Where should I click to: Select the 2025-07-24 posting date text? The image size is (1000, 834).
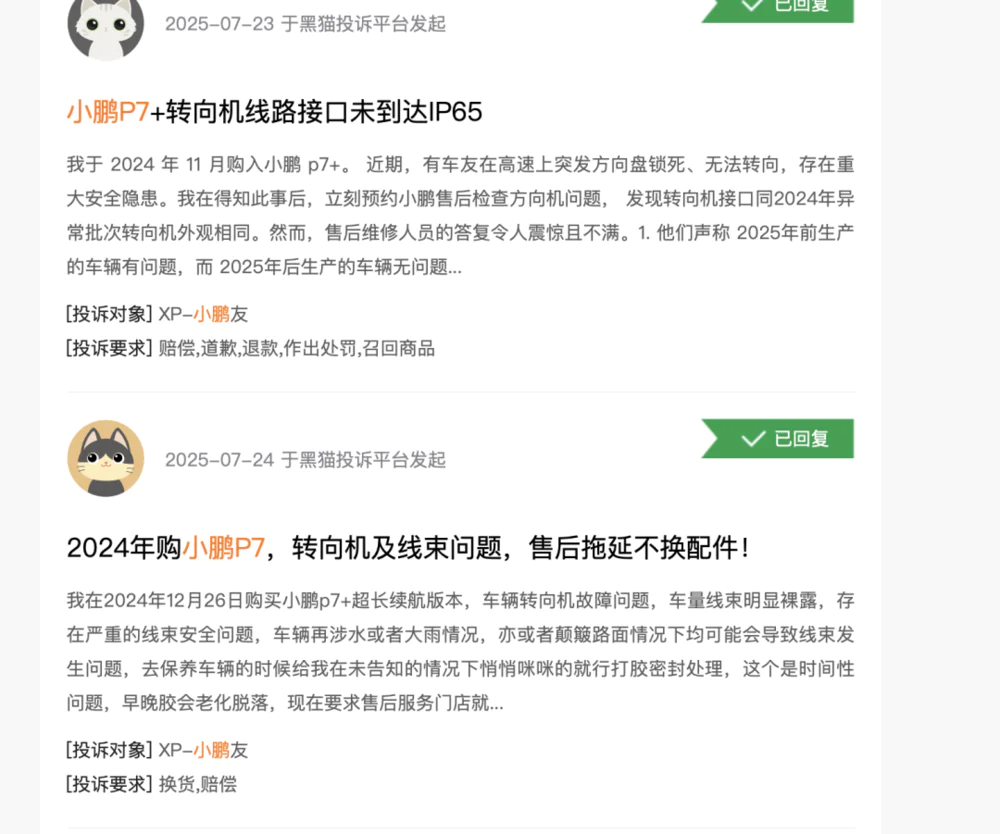point(219,460)
